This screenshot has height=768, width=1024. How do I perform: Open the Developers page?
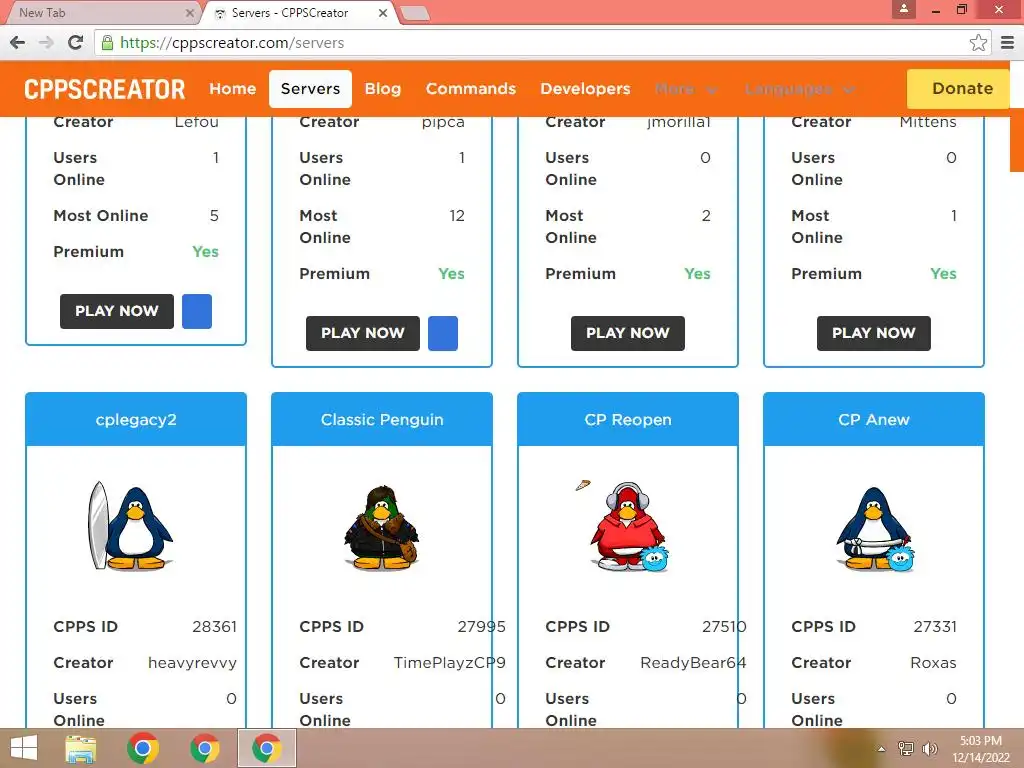click(x=585, y=89)
